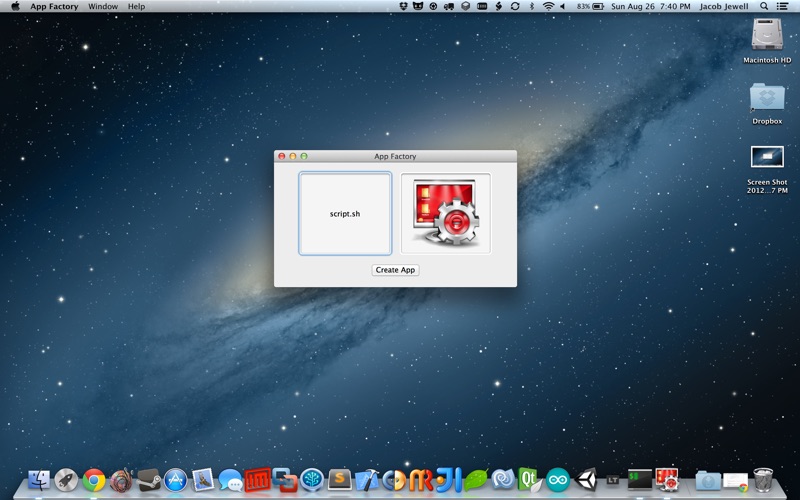Close the App Factory window
The height and width of the screenshot is (500, 800).
[x=282, y=156]
